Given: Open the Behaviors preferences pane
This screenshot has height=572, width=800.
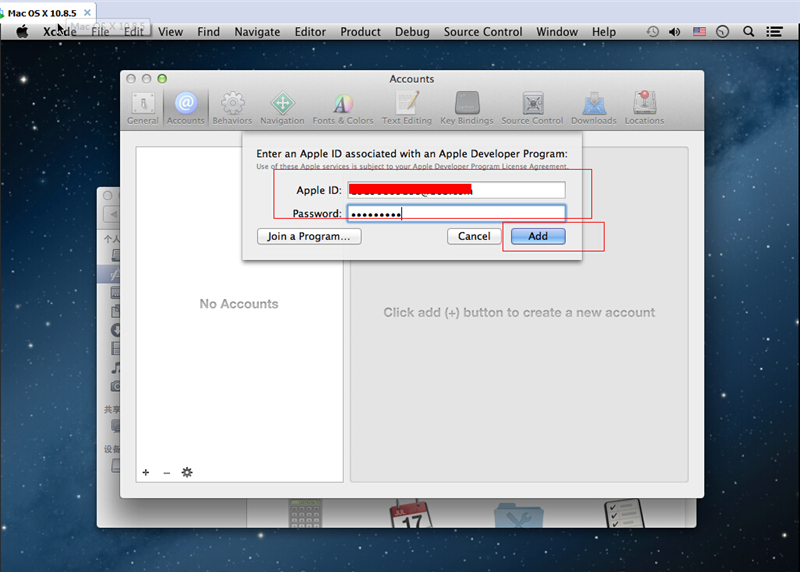Looking at the screenshot, I should [232, 108].
